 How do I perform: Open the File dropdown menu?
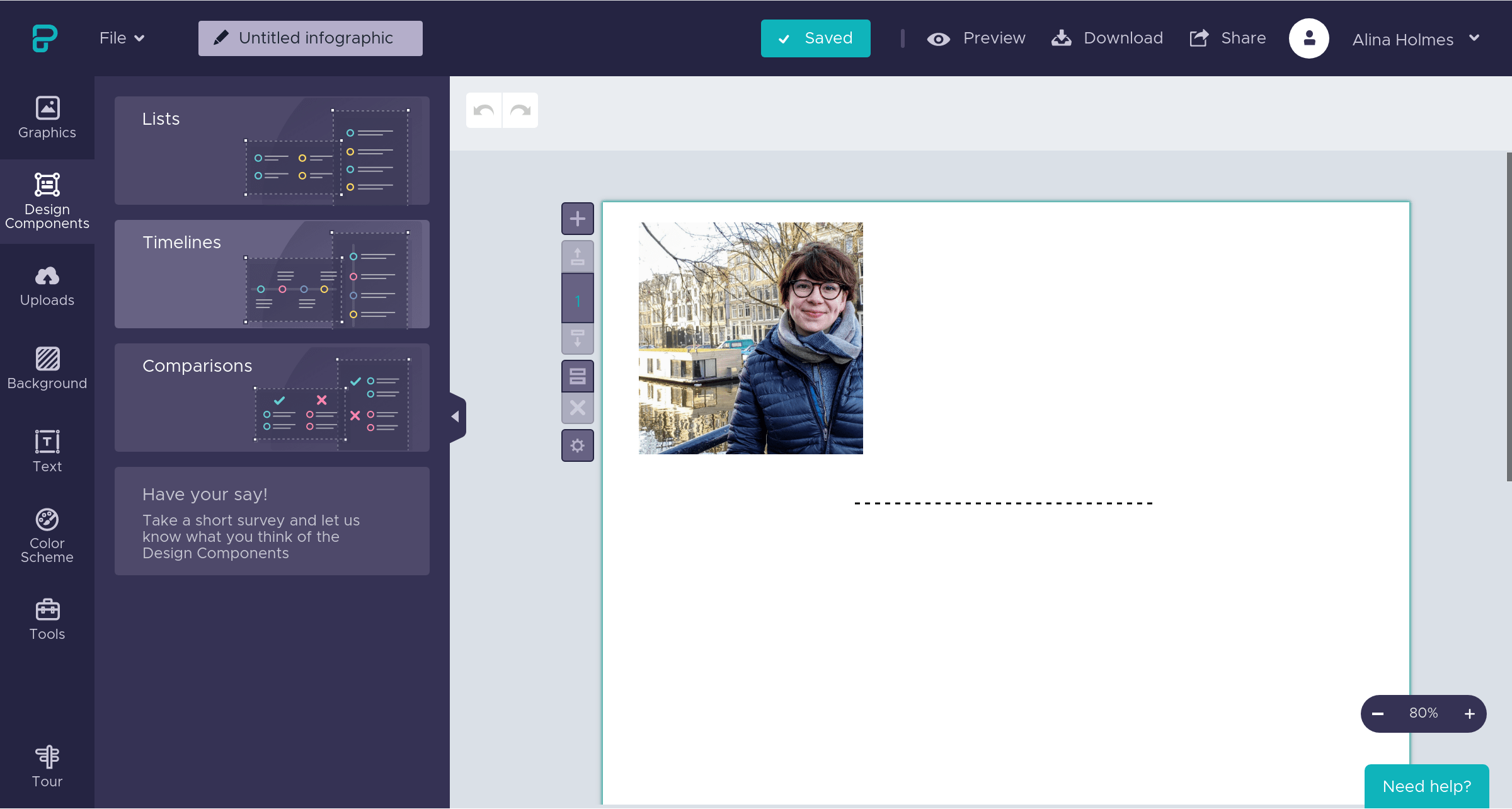coord(122,38)
